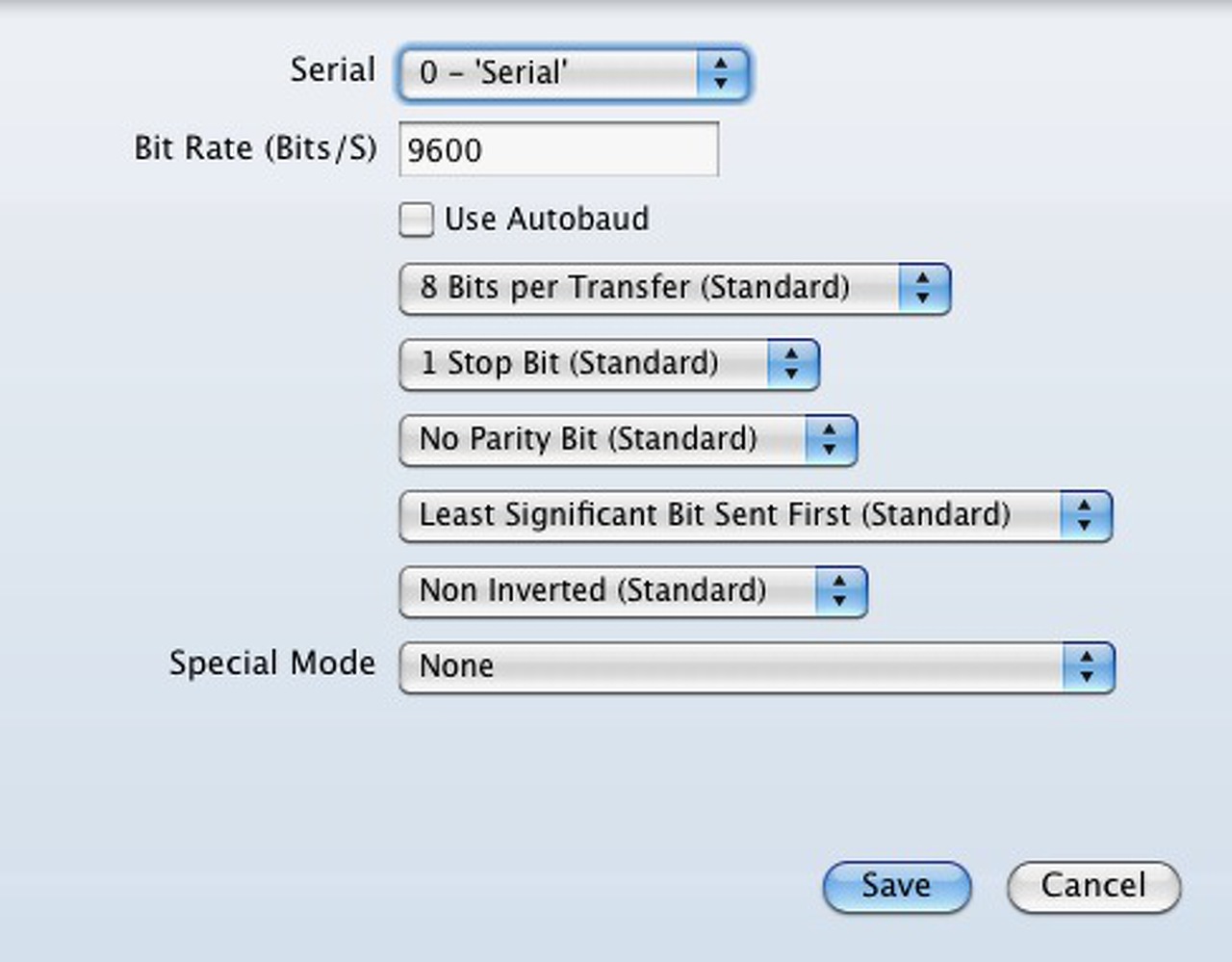Viewport: 1232px width, 962px height.
Task: Cancel the serial settings dialog
Action: tap(1093, 886)
